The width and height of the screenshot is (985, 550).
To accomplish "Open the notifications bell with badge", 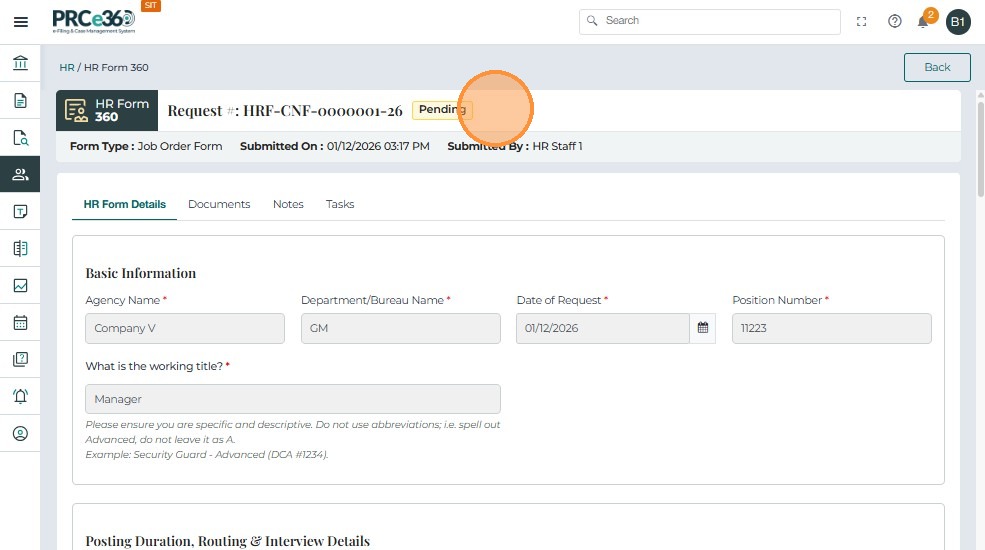I will [924, 21].
